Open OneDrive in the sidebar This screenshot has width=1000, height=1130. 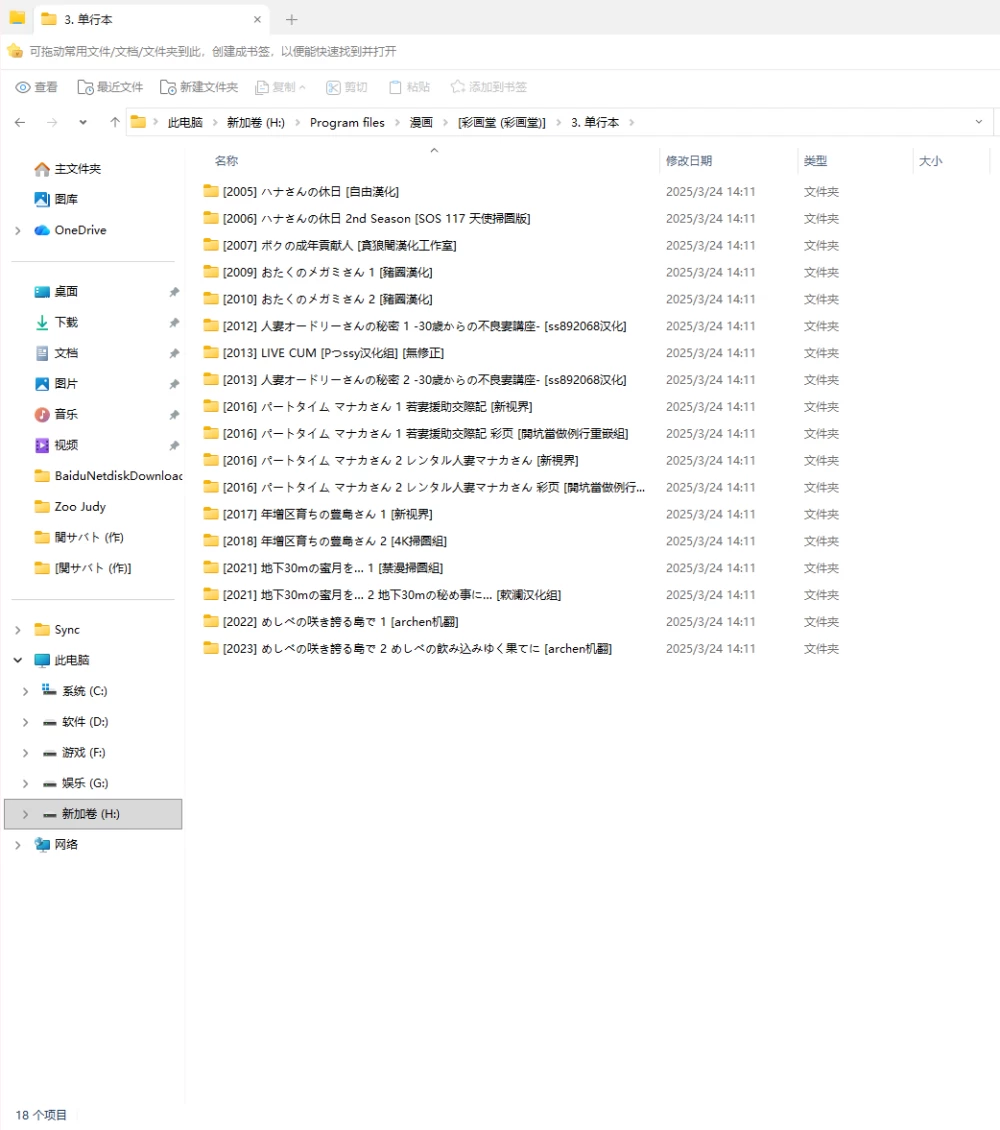[71, 230]
